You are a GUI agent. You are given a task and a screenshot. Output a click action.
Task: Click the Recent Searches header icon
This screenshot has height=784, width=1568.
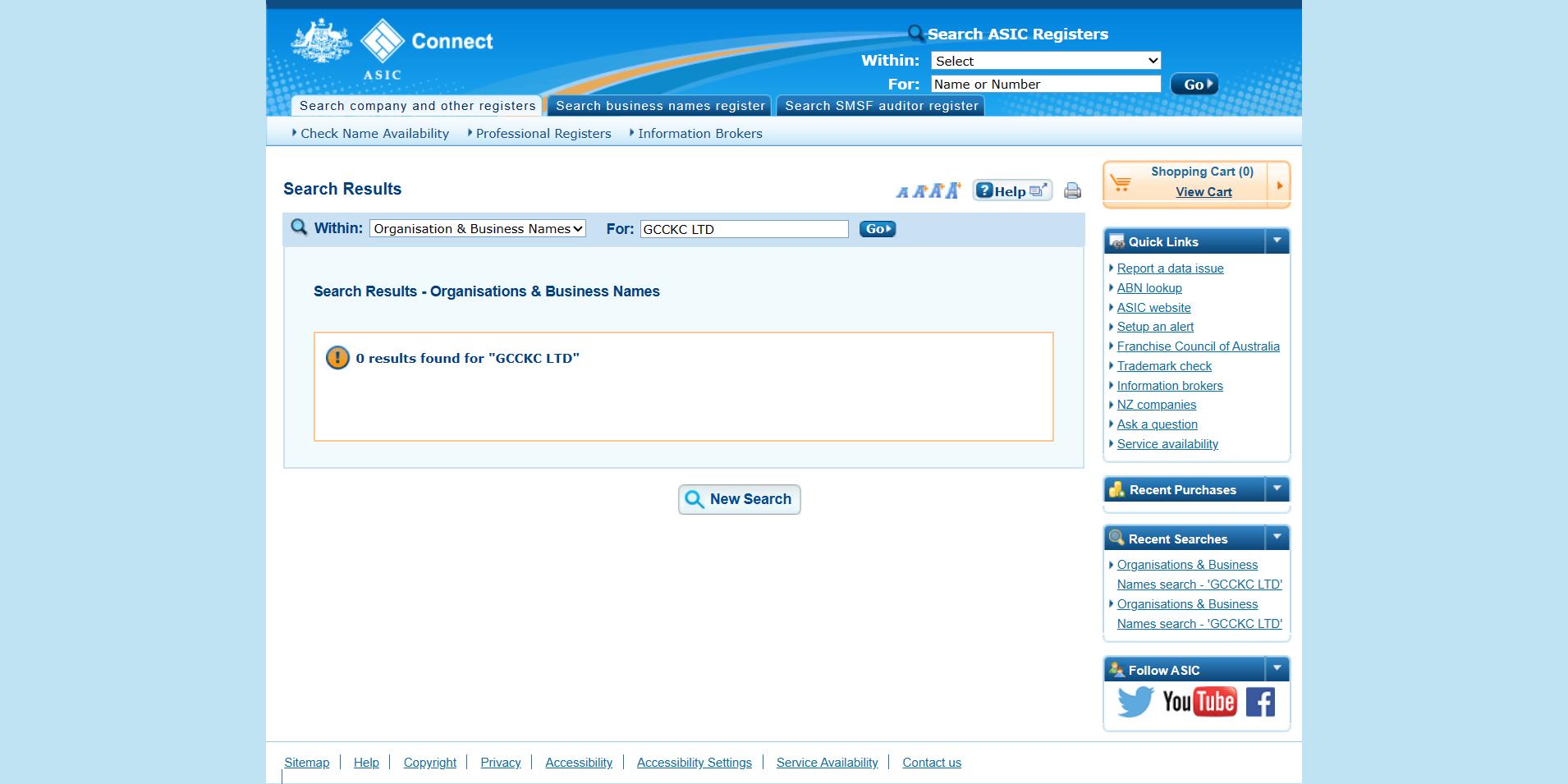pos(1116,539)
